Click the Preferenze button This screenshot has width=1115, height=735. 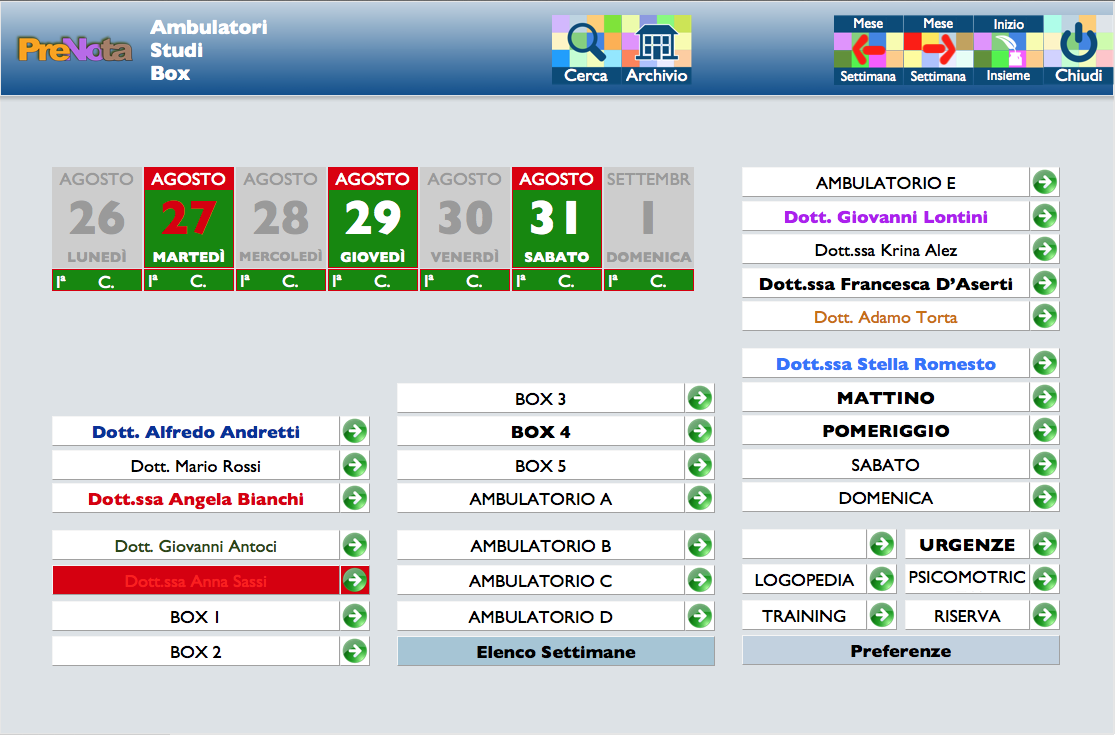[x=900, y=651]
